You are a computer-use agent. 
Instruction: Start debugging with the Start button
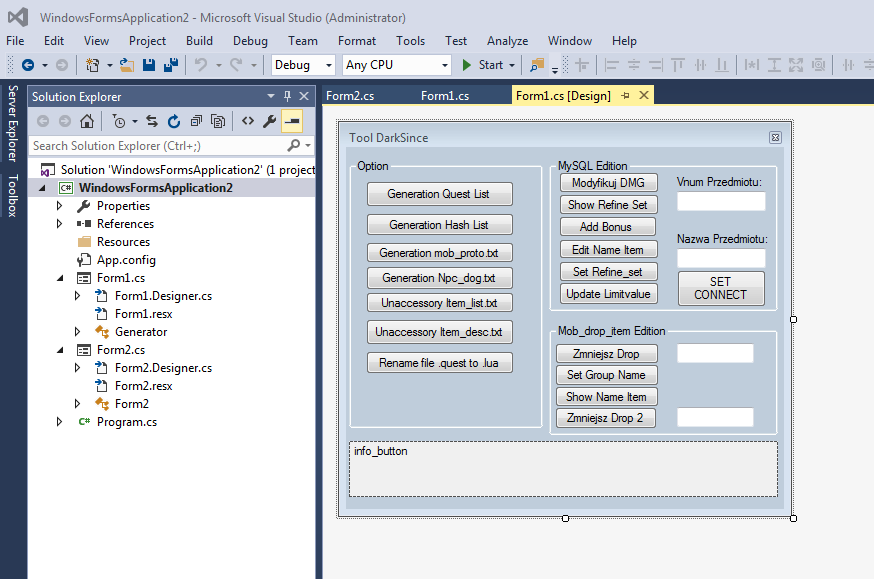482,65
